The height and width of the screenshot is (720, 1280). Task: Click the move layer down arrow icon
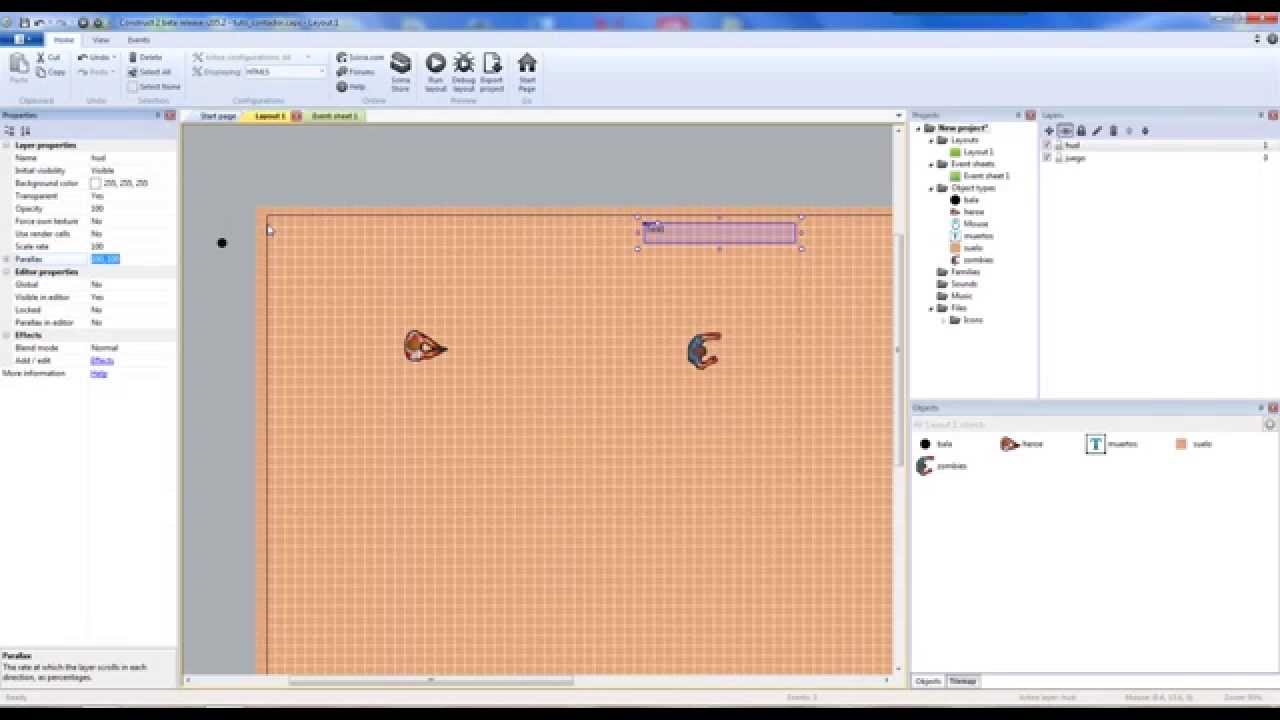pyautogui.click(x=1145, y=131)
